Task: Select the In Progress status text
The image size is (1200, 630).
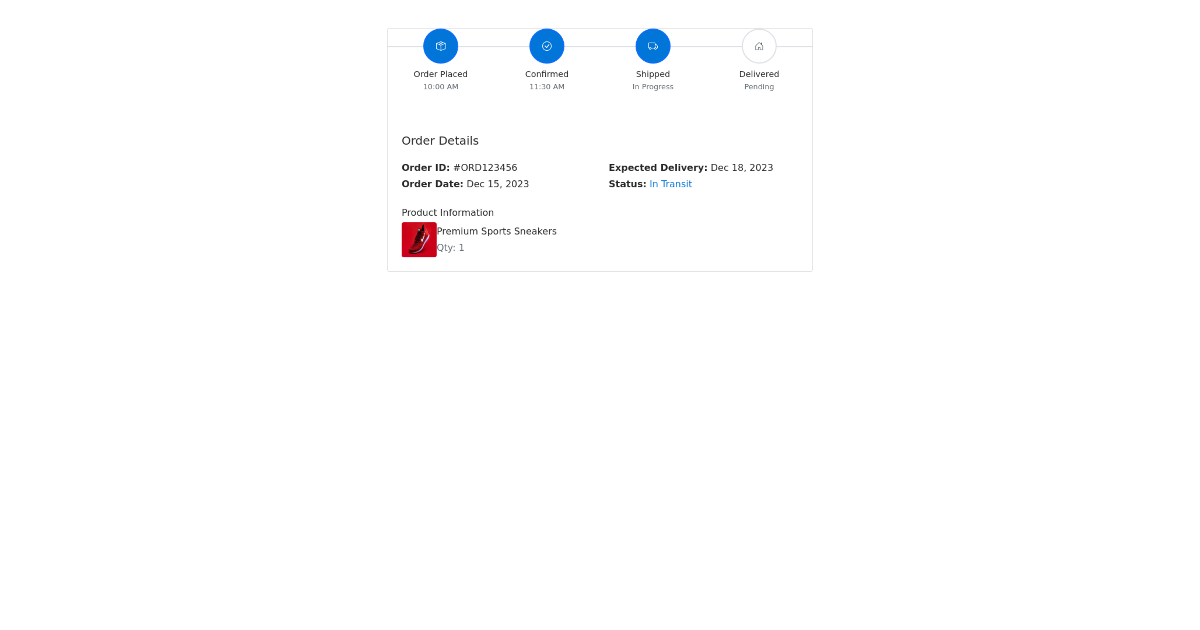Action: pos(652,86)
